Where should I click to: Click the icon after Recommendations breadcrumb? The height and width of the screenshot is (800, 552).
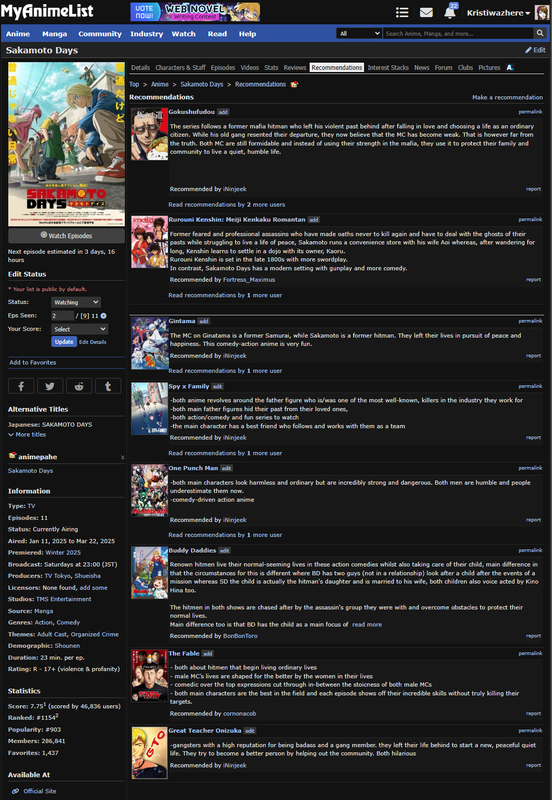294,84
